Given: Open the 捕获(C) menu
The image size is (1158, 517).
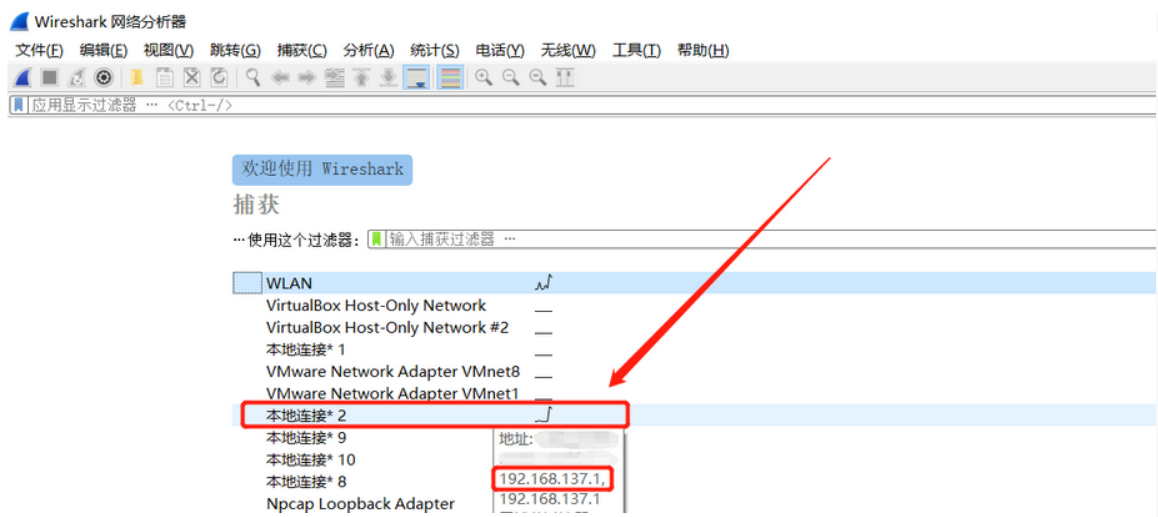Looking at the screenshot, I should (302, 50).
